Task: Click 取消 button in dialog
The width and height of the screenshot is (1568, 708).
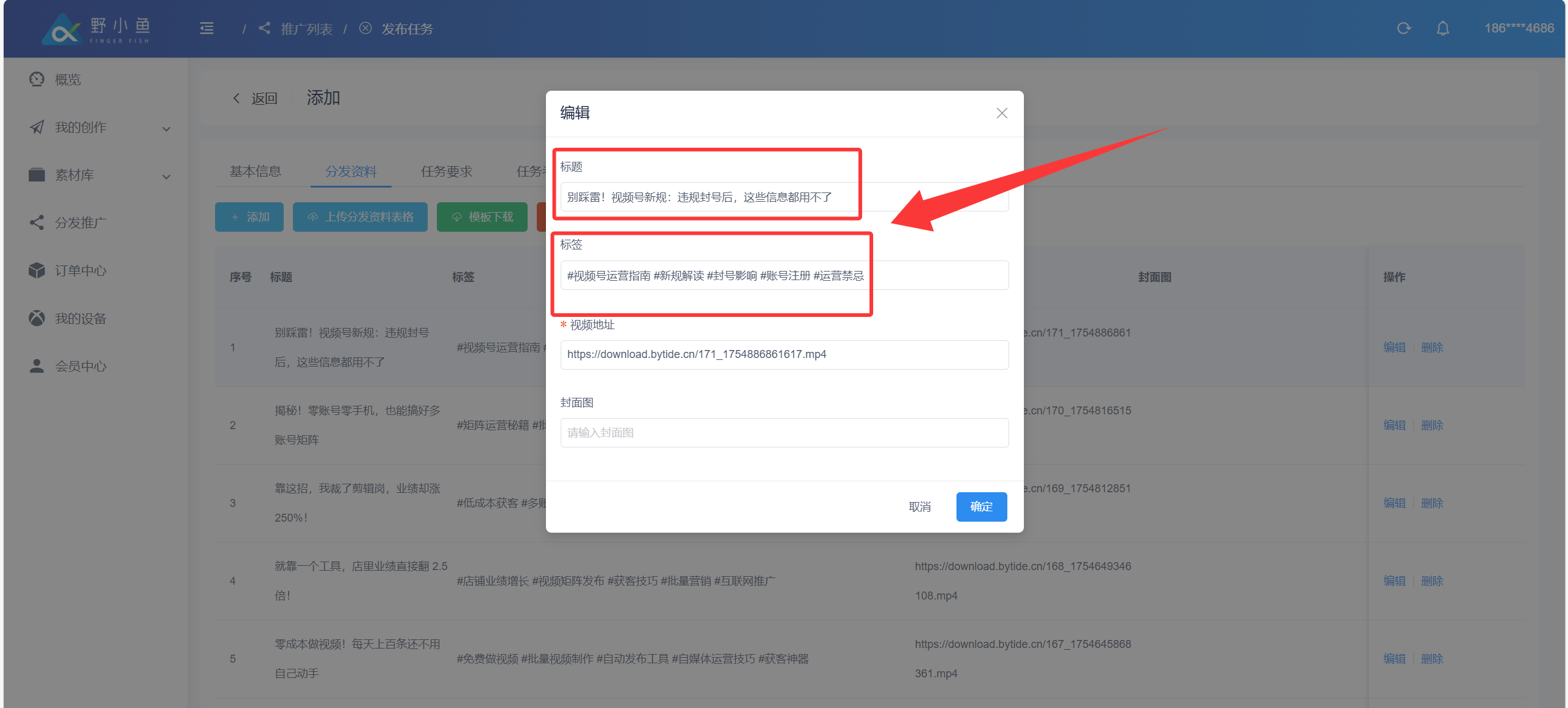Action: (919, 506)
